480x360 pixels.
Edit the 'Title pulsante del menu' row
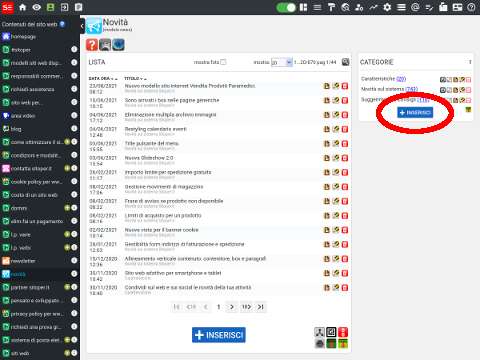[336, 143]
